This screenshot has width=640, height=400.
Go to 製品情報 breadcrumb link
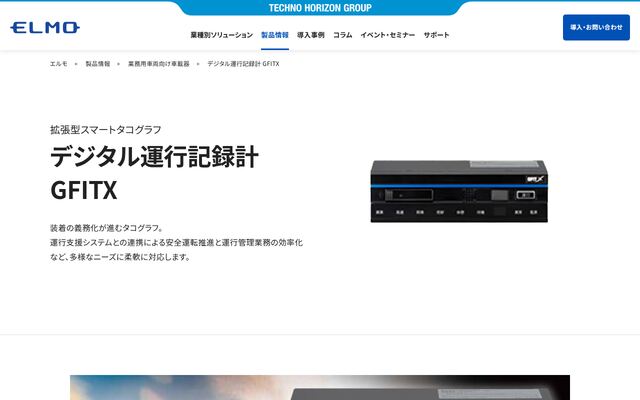click(x=98, y=64)
